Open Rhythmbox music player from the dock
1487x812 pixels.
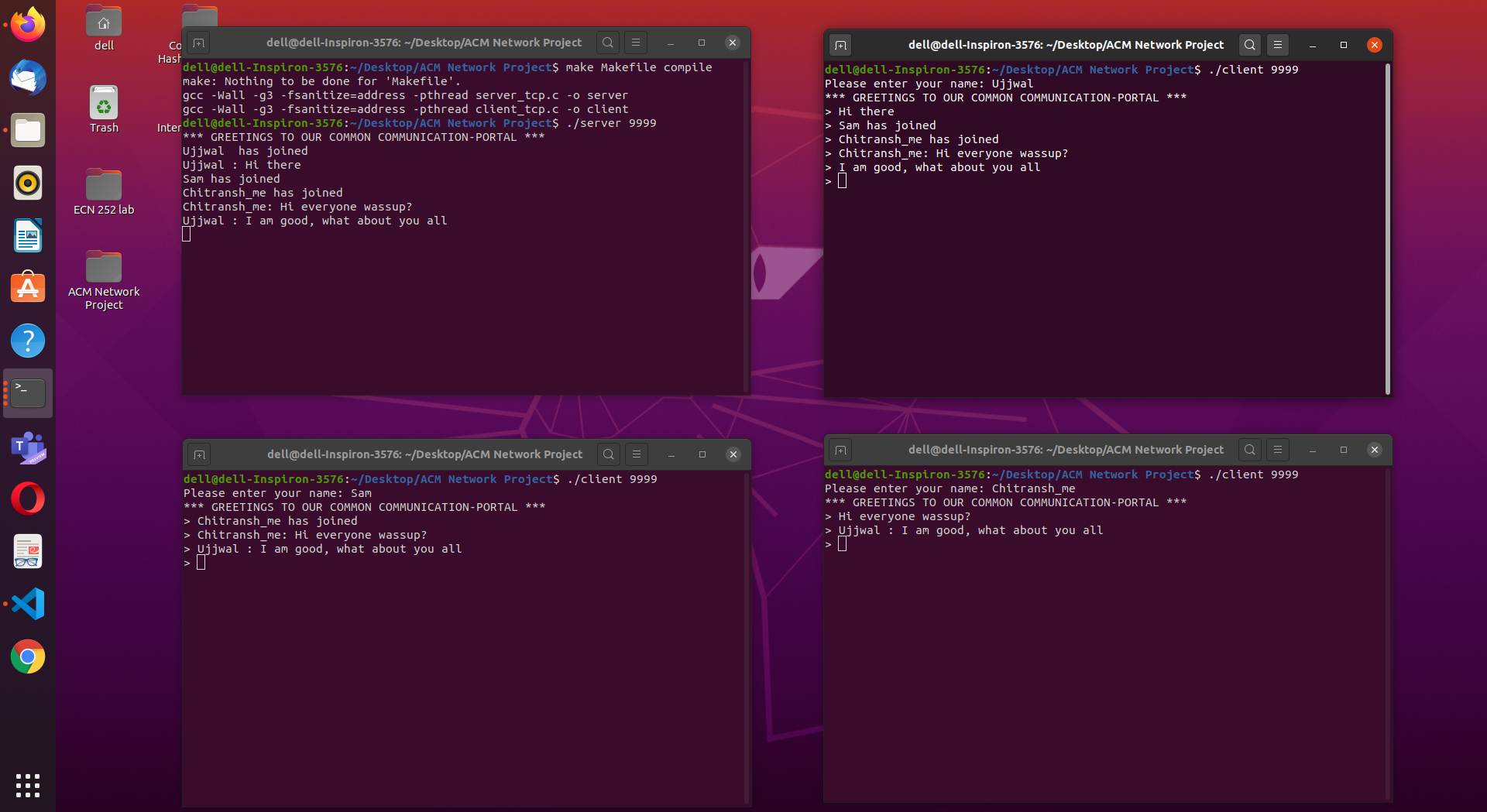[28, 183]
